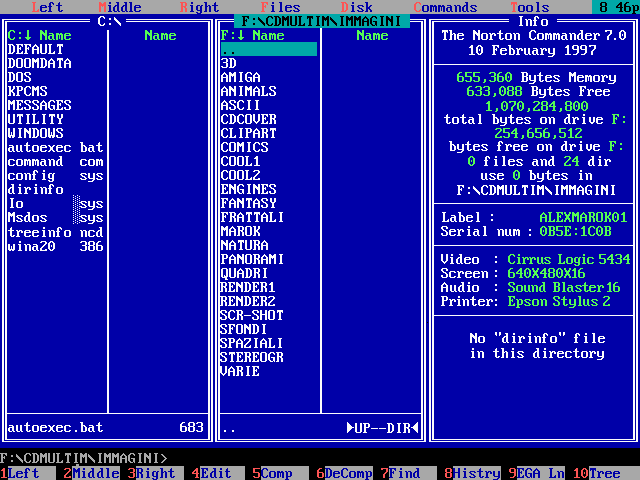Click the 8 Histry function key button
Viewport: 640px width, 480px height.
coord(473,473)
